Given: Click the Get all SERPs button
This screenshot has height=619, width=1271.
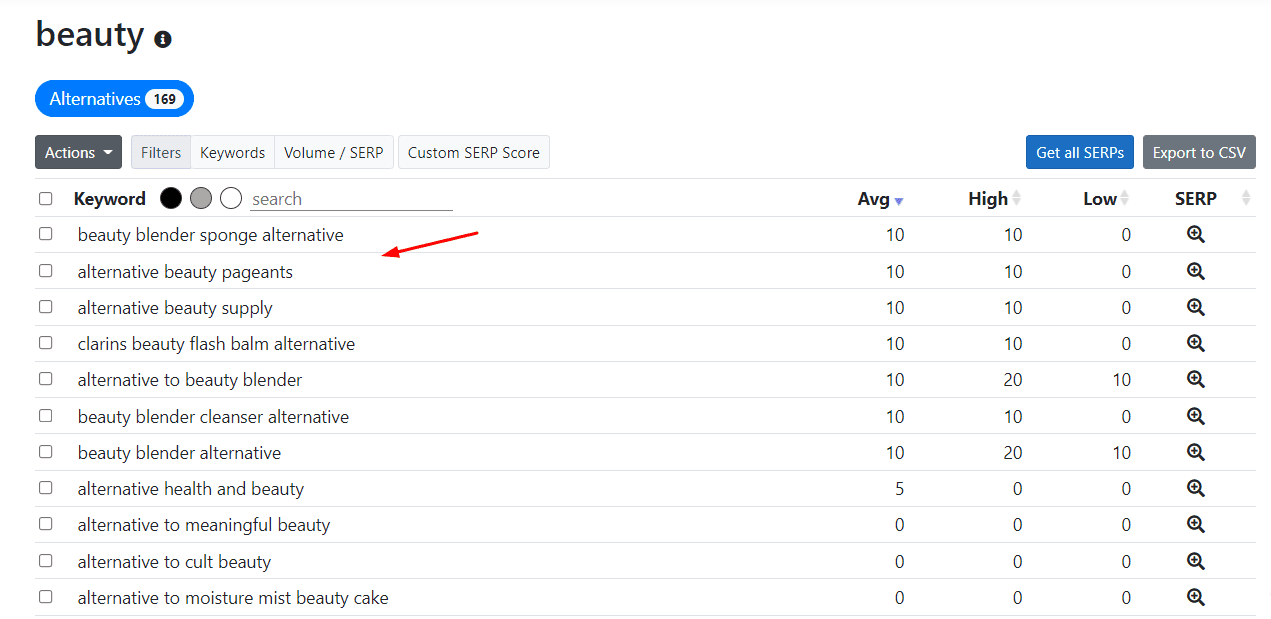Looking at the screenshot, I should pyautogui.click(x=1079, y=152).
